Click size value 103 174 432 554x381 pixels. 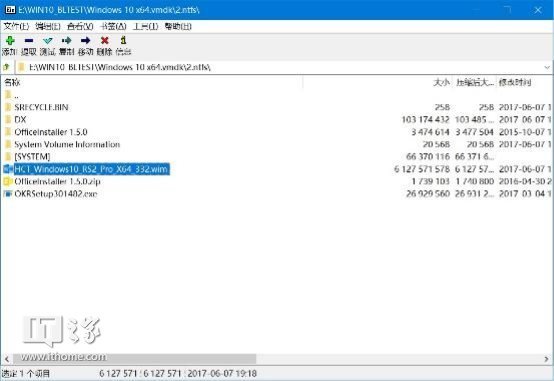425,119
